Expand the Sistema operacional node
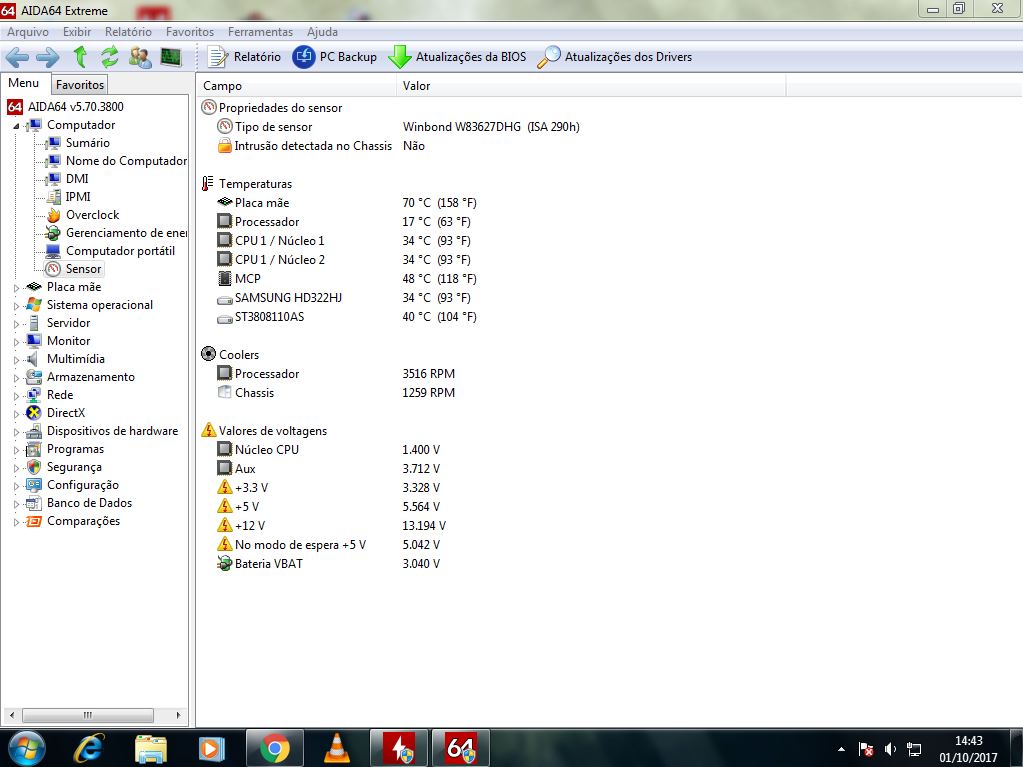Image resolution: width=1023 pixels, height=767 pixels. point(16,306)
